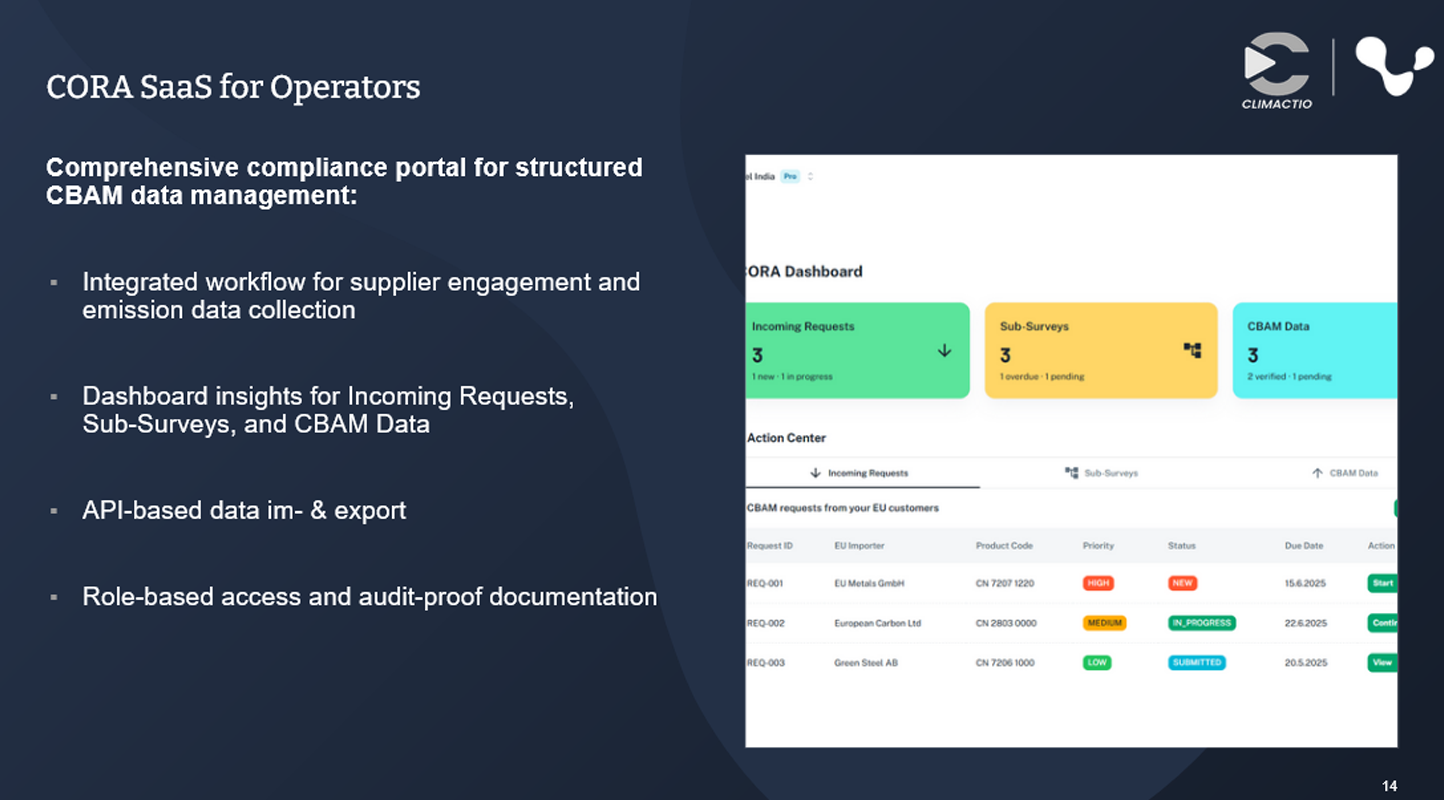The width and height of the screenshot is (1444, 800).
Task: Click the HIGH priority badge for REQ-001
Action: point(1097,583)
